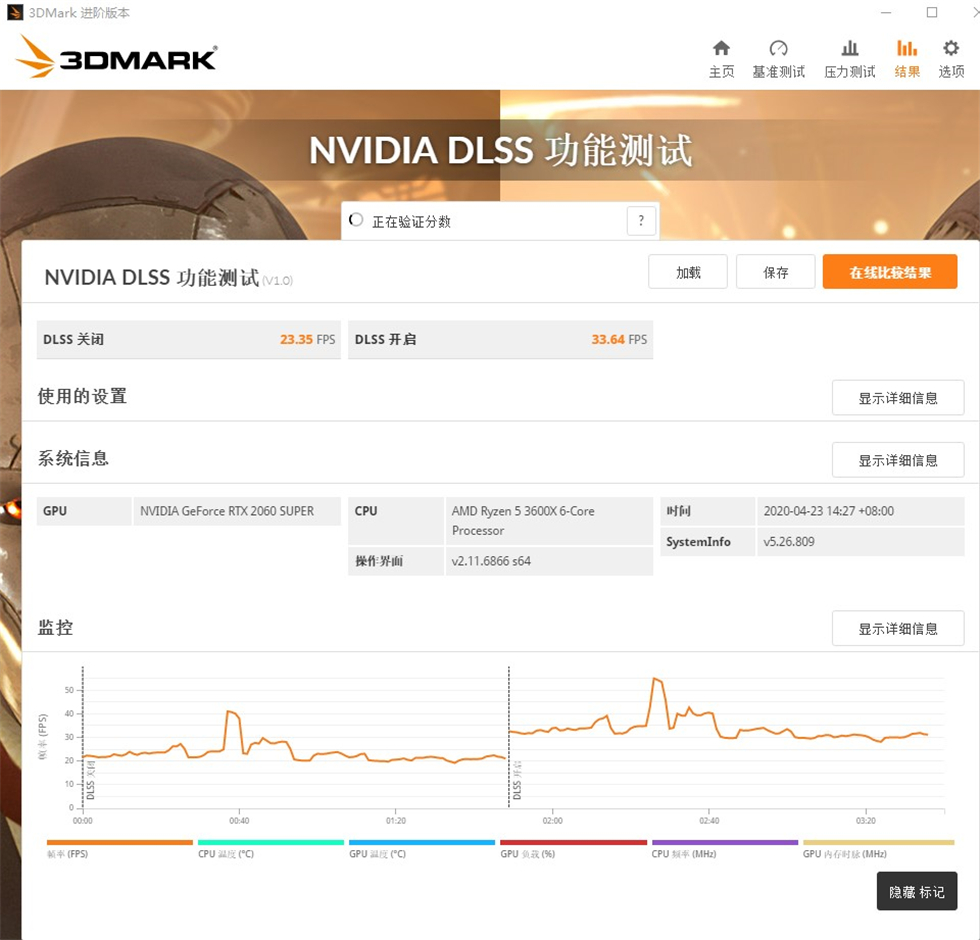The image size is (980, 940).
Task: Expand 系统信息 detailed information
Action: coord(897,459)
